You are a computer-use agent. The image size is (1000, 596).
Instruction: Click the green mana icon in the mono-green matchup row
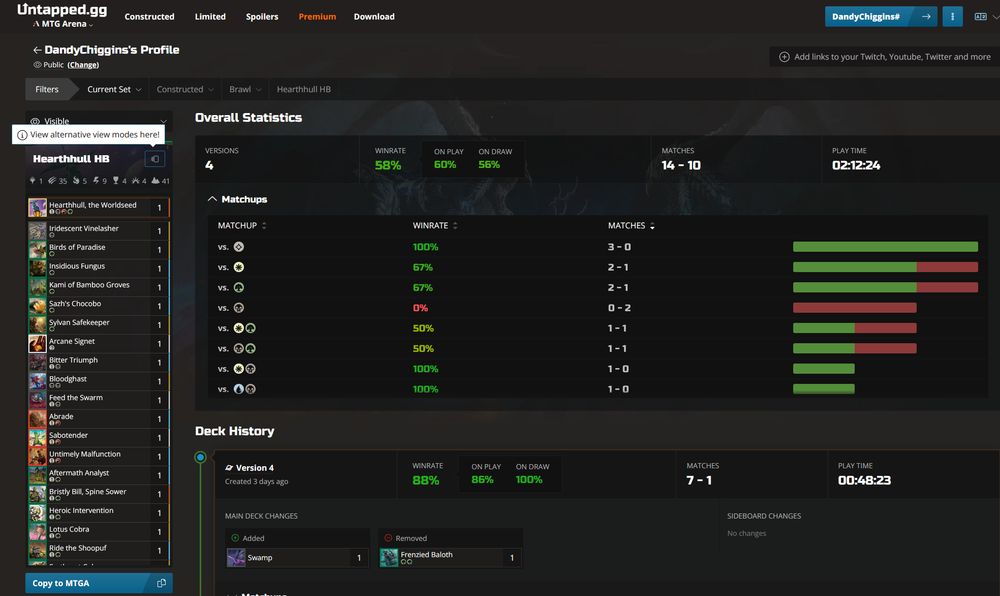click(239, 287)
